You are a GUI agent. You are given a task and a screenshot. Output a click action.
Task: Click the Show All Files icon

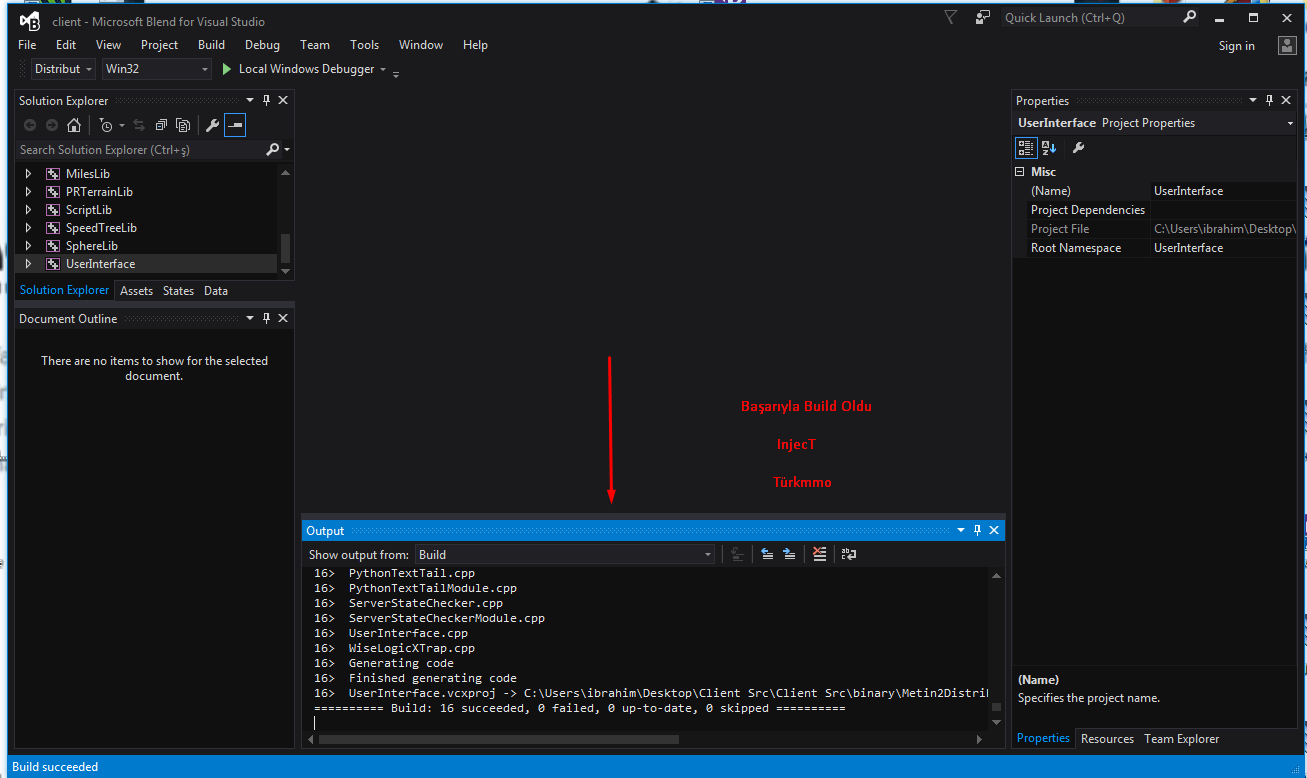183,125
